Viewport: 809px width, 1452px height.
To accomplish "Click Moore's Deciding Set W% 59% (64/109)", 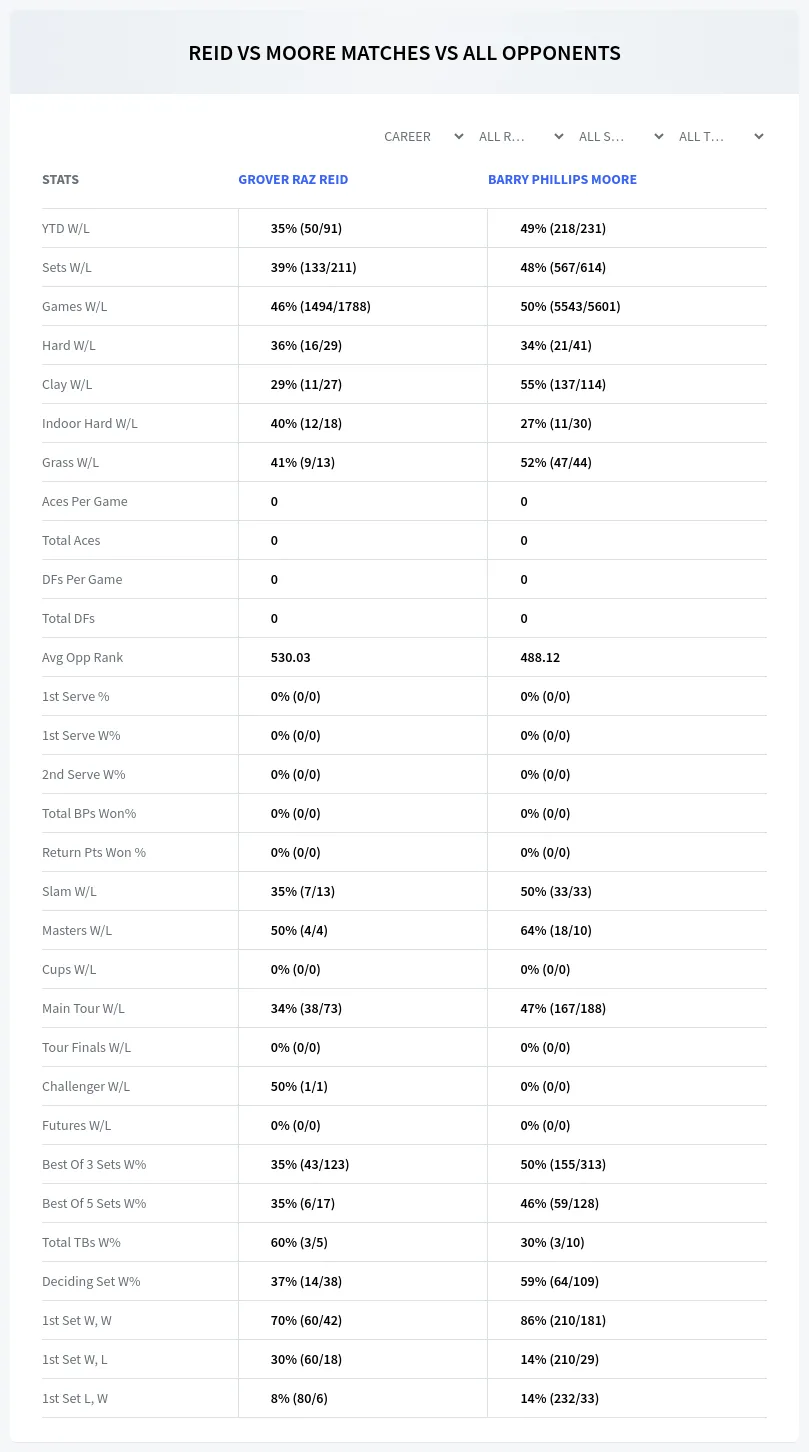I will tap(559, 1281).
